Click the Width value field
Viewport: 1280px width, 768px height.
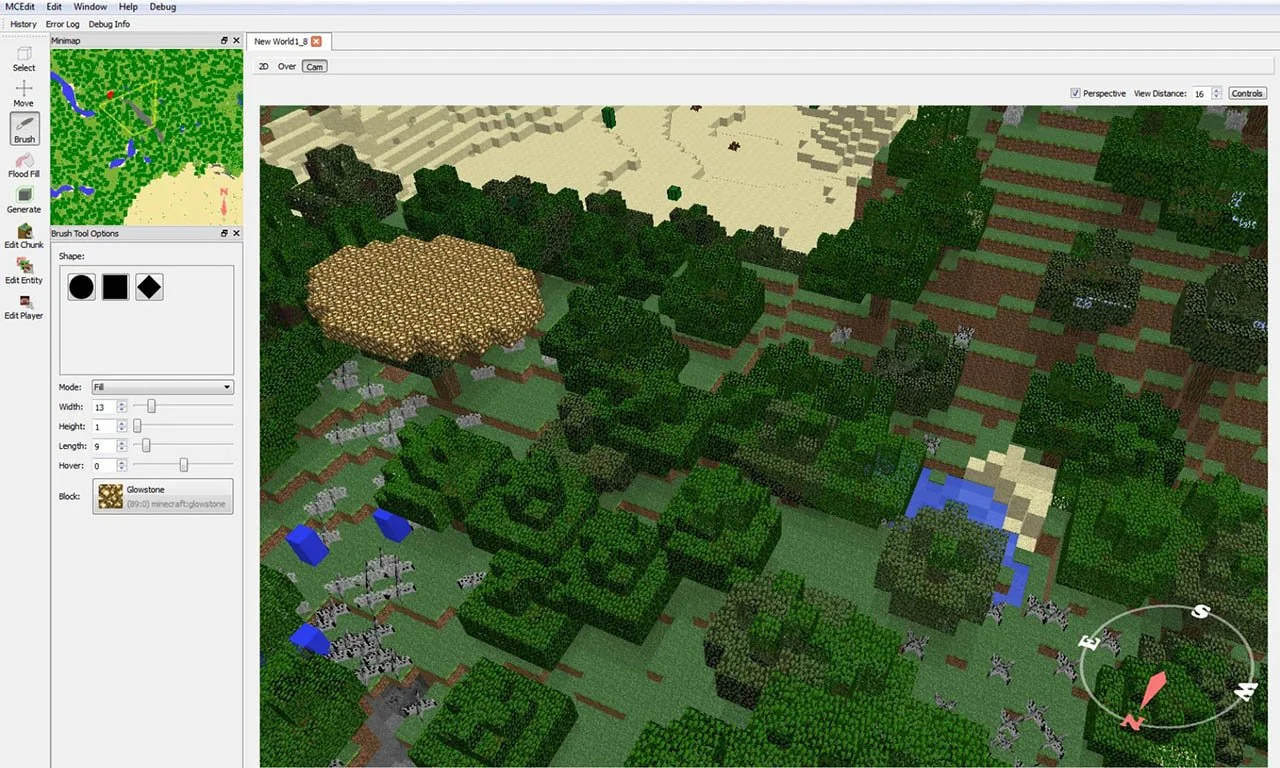[104, 407]
